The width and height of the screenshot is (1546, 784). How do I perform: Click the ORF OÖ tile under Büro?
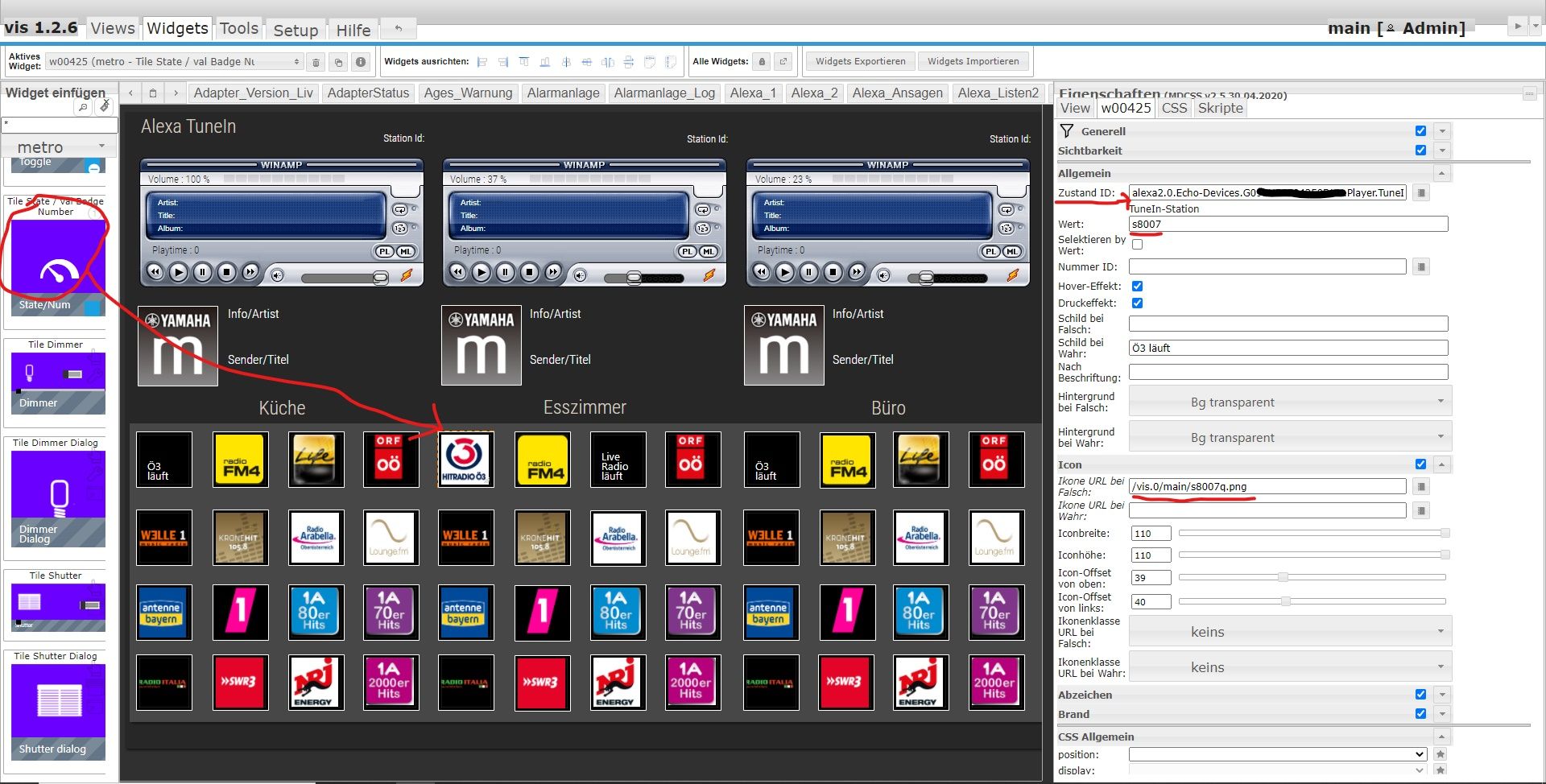(x=996, y=459)
